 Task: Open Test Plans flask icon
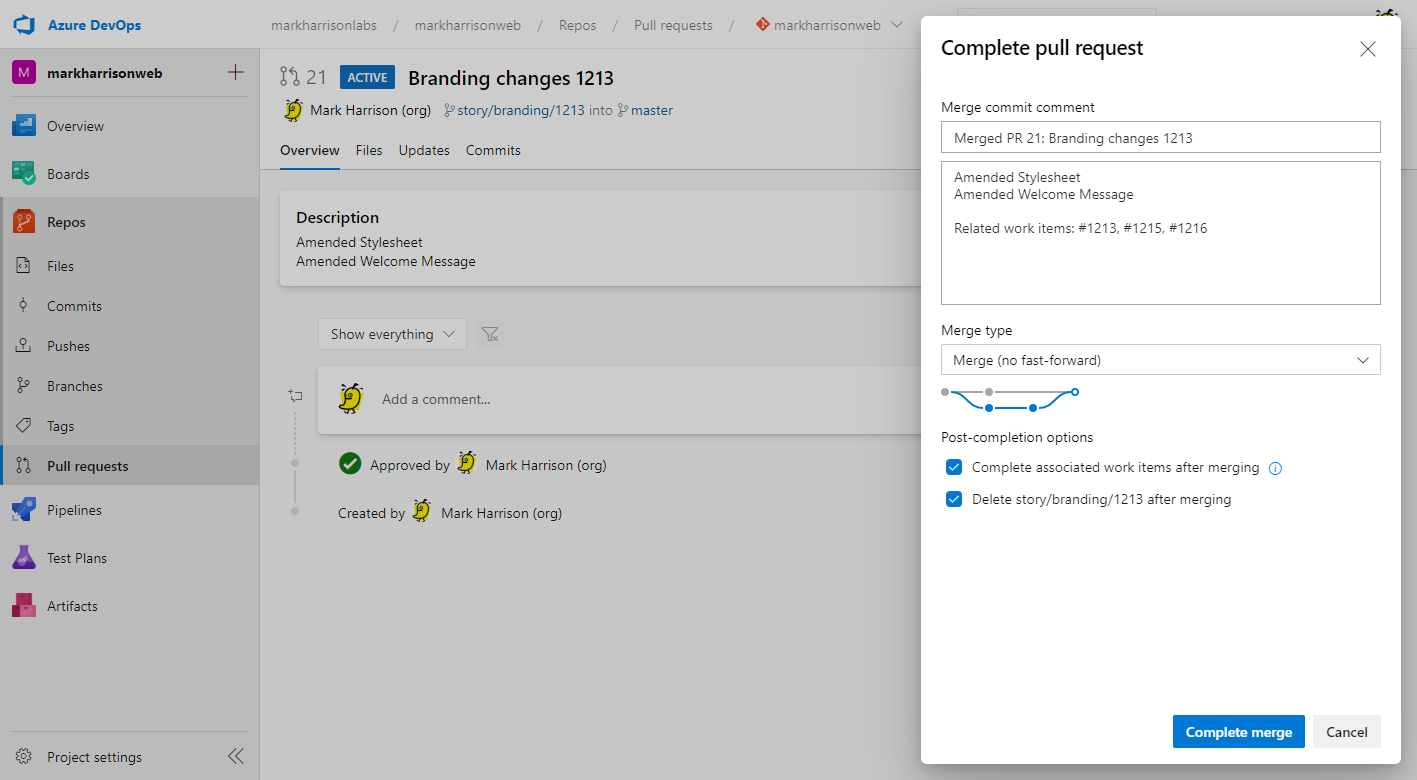tap(24, 558)
